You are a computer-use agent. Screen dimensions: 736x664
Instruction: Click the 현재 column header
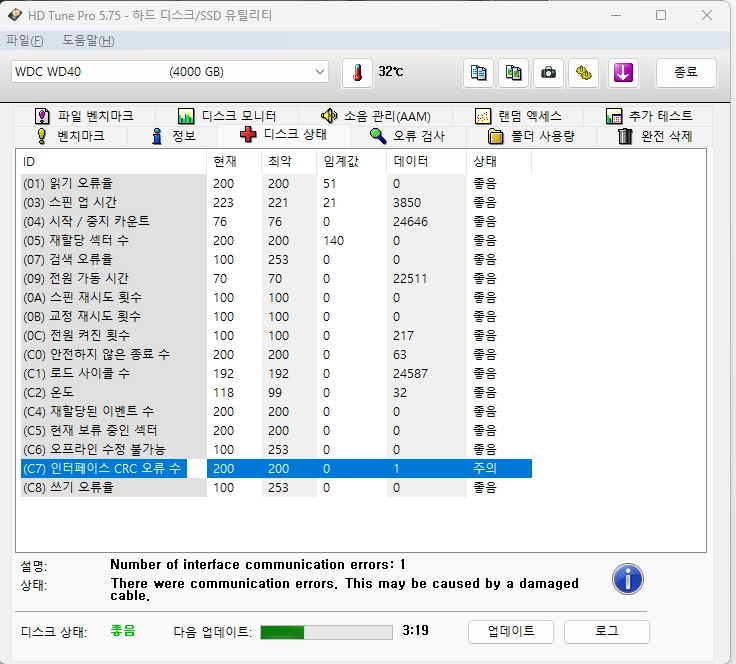[x=234, y=162]
